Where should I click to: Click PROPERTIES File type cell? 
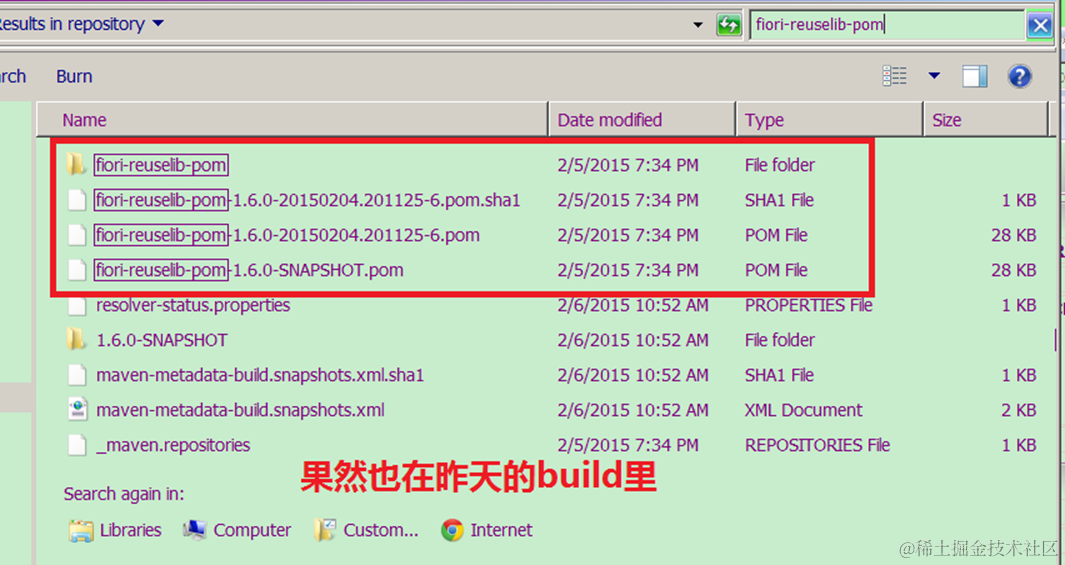[x=808, y=306]
